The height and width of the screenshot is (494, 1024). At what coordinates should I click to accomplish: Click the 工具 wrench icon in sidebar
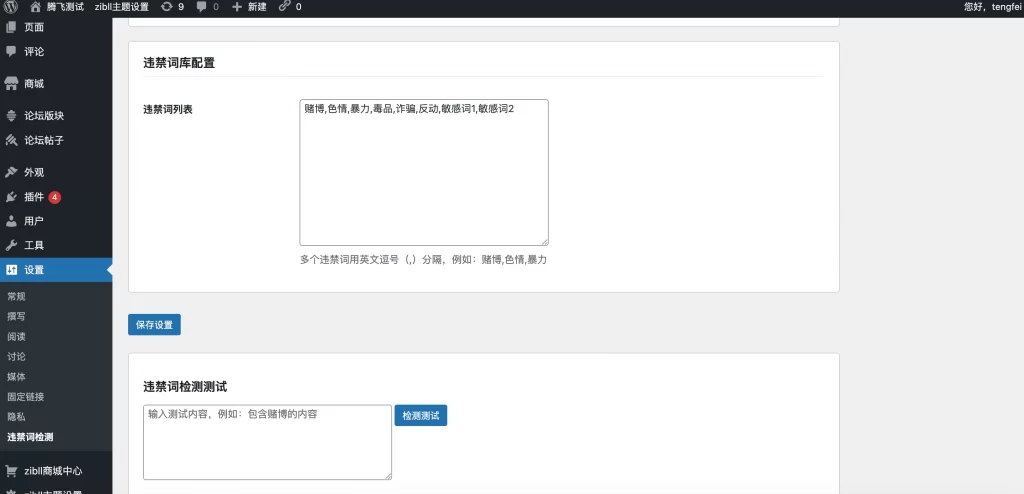11,245
